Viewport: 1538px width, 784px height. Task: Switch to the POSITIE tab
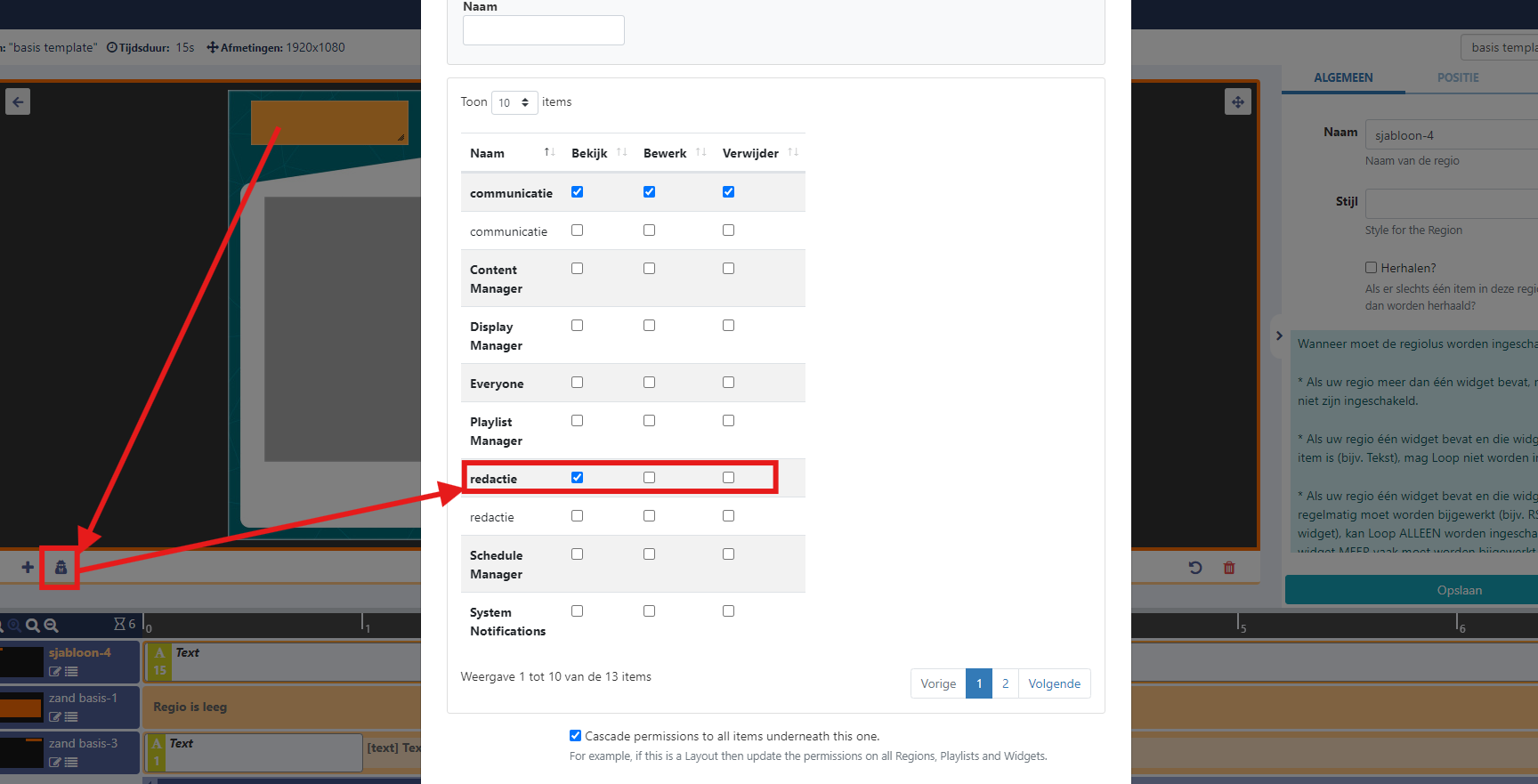tap(1457, 77)
